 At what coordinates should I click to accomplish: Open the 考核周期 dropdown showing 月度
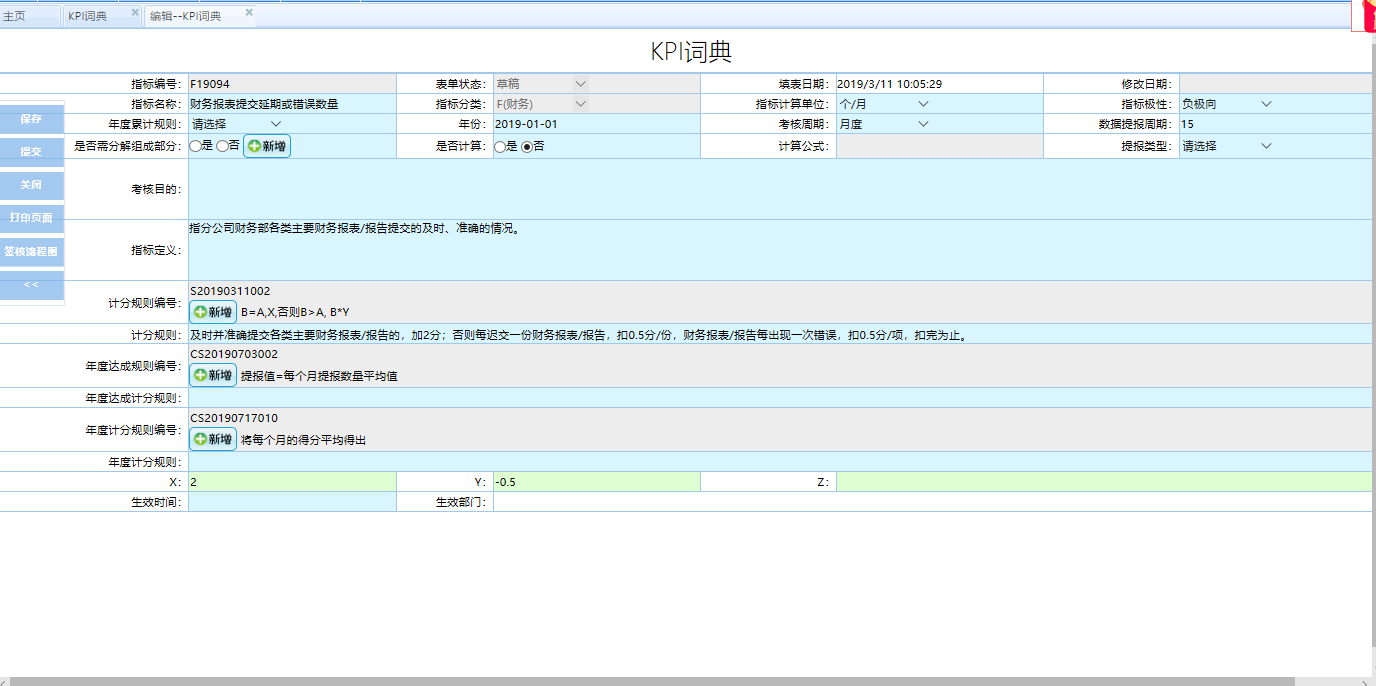[x=884, y=124]
